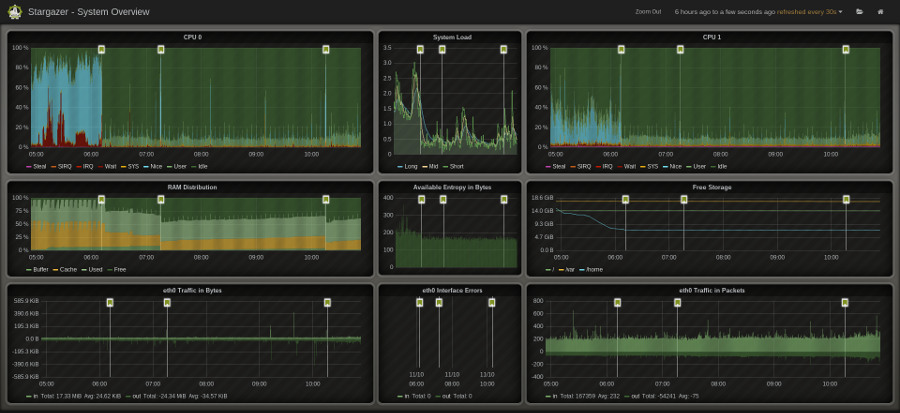Click the /home color line in Free Storage legend
The width and height of the screenshot is (900, 413).
(581, 270)
